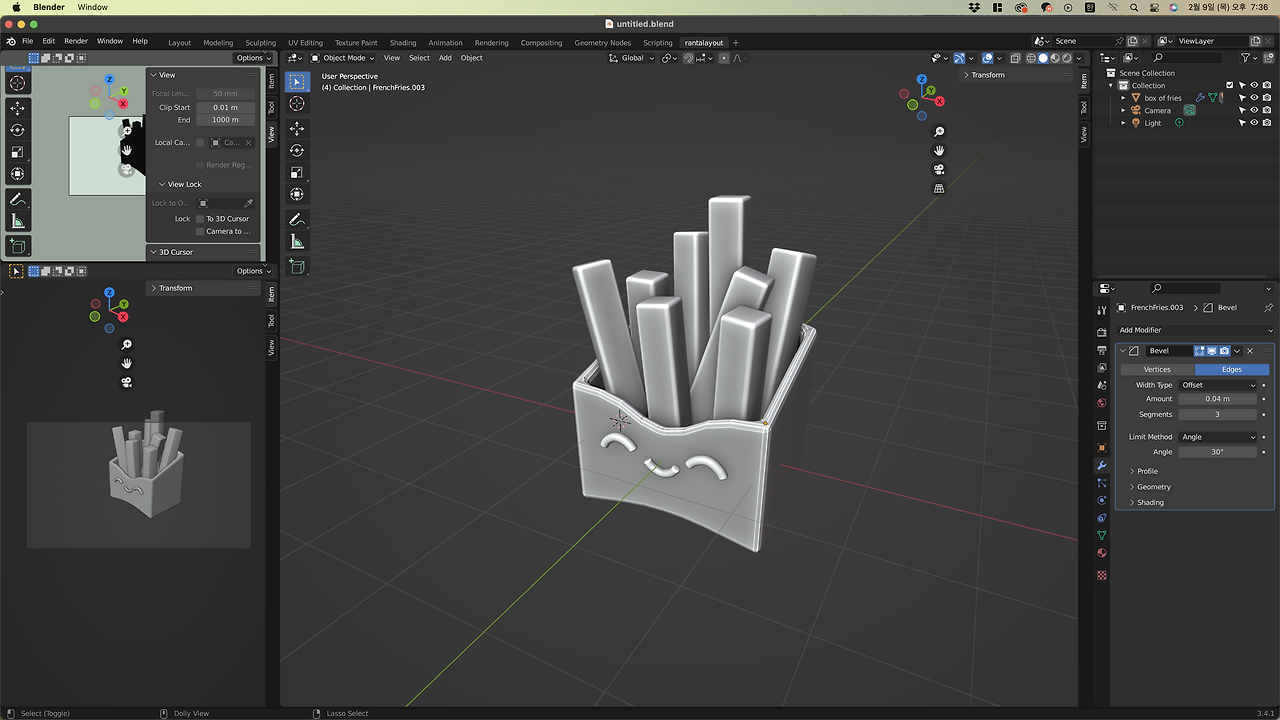Choose the Move tool in main viewport
This screenshot has width=1280, height=720.
(297, 129)
